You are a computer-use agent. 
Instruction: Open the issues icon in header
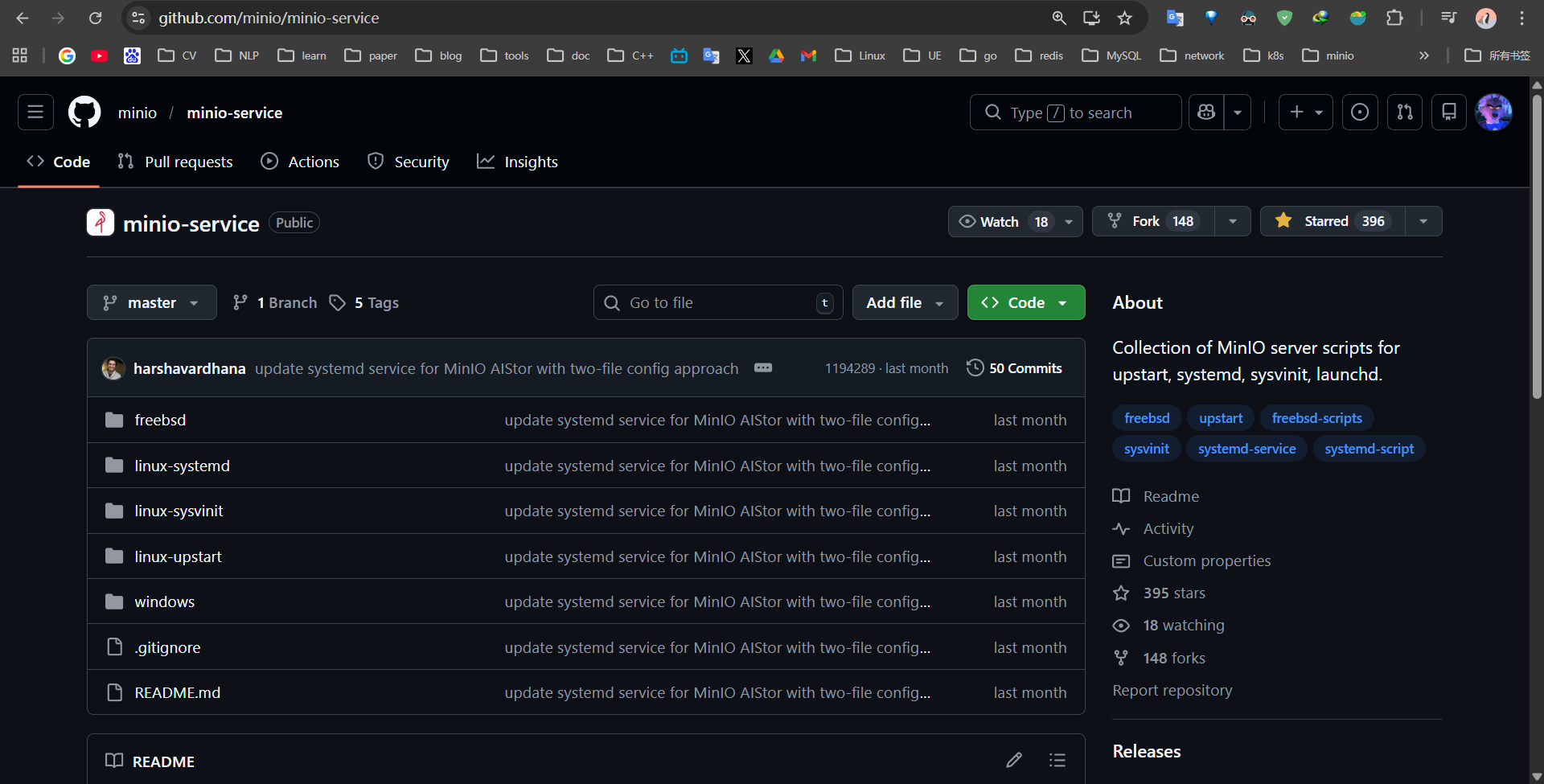coord(1360,113)
